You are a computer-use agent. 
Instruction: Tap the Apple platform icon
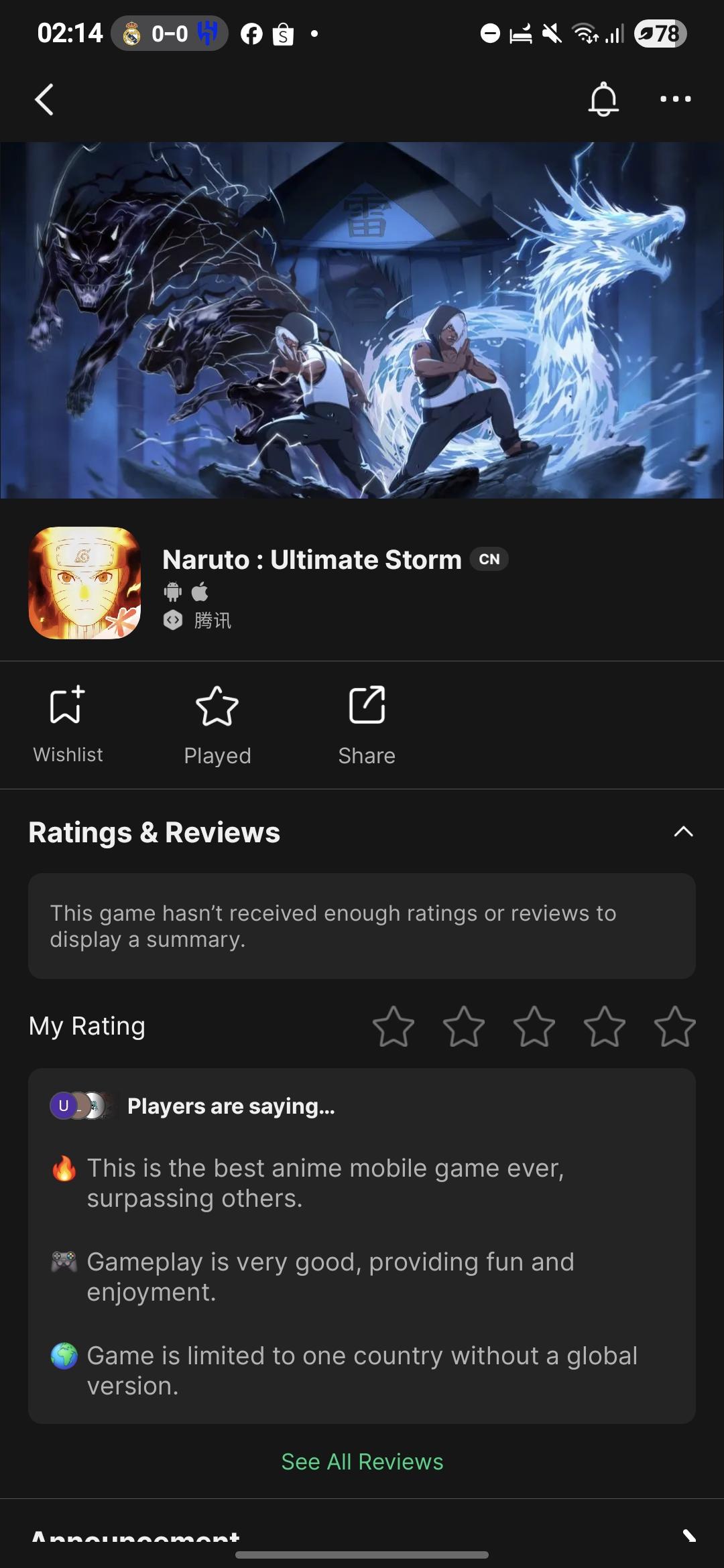(x=200, y=592)
